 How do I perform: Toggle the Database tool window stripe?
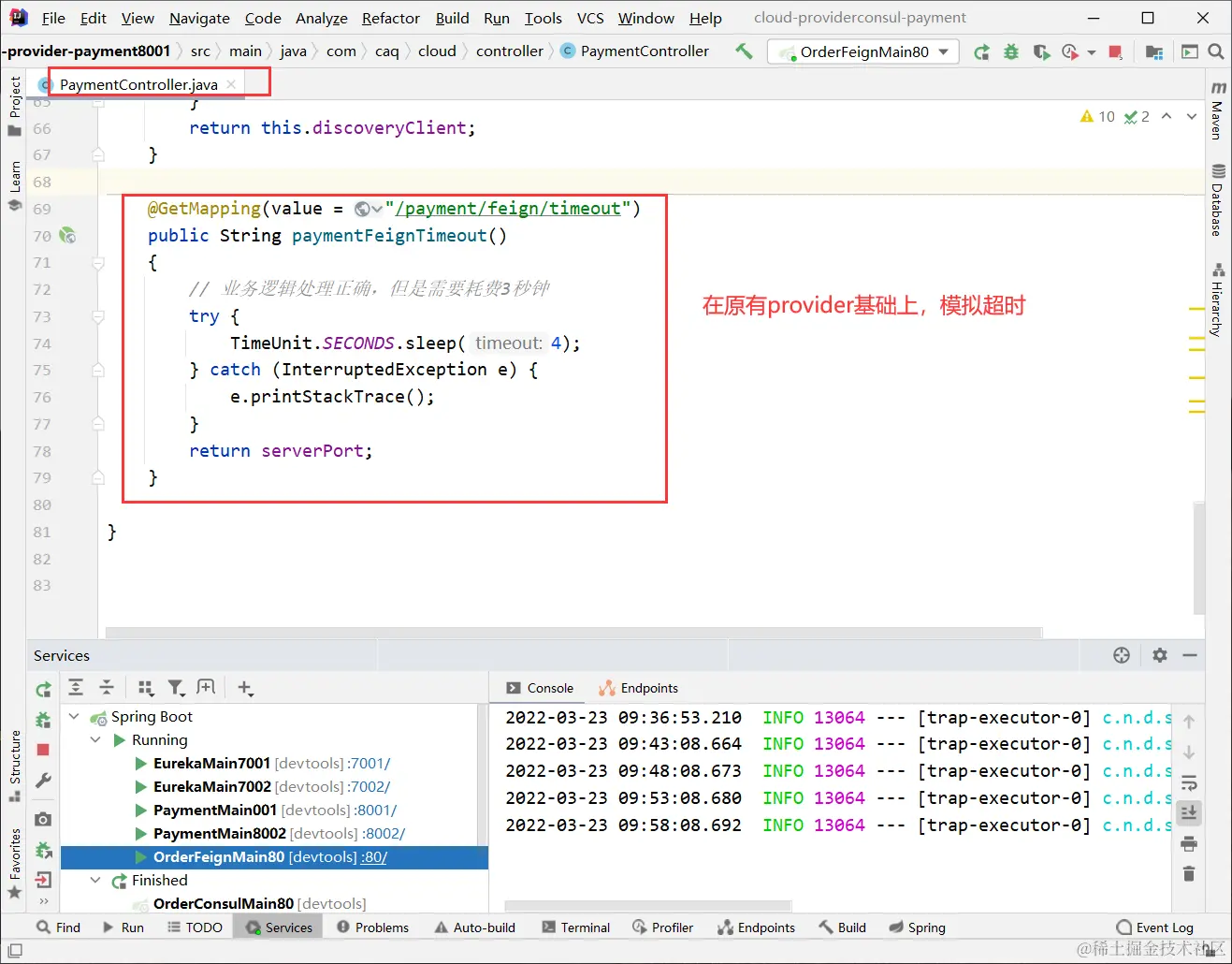[x=1218, y=199]
